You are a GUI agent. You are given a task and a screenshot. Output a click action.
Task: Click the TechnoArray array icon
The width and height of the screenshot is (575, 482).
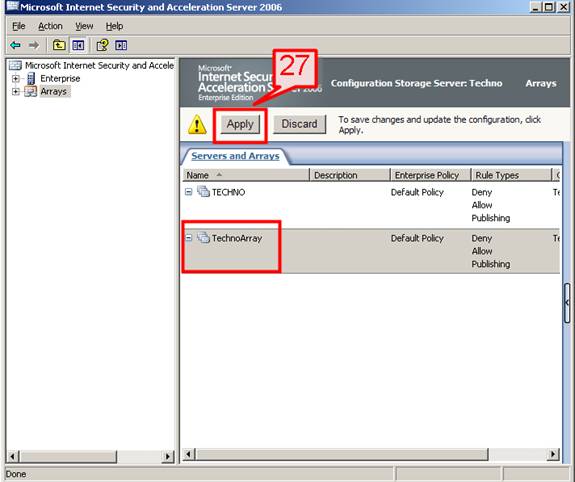[203, 238]
